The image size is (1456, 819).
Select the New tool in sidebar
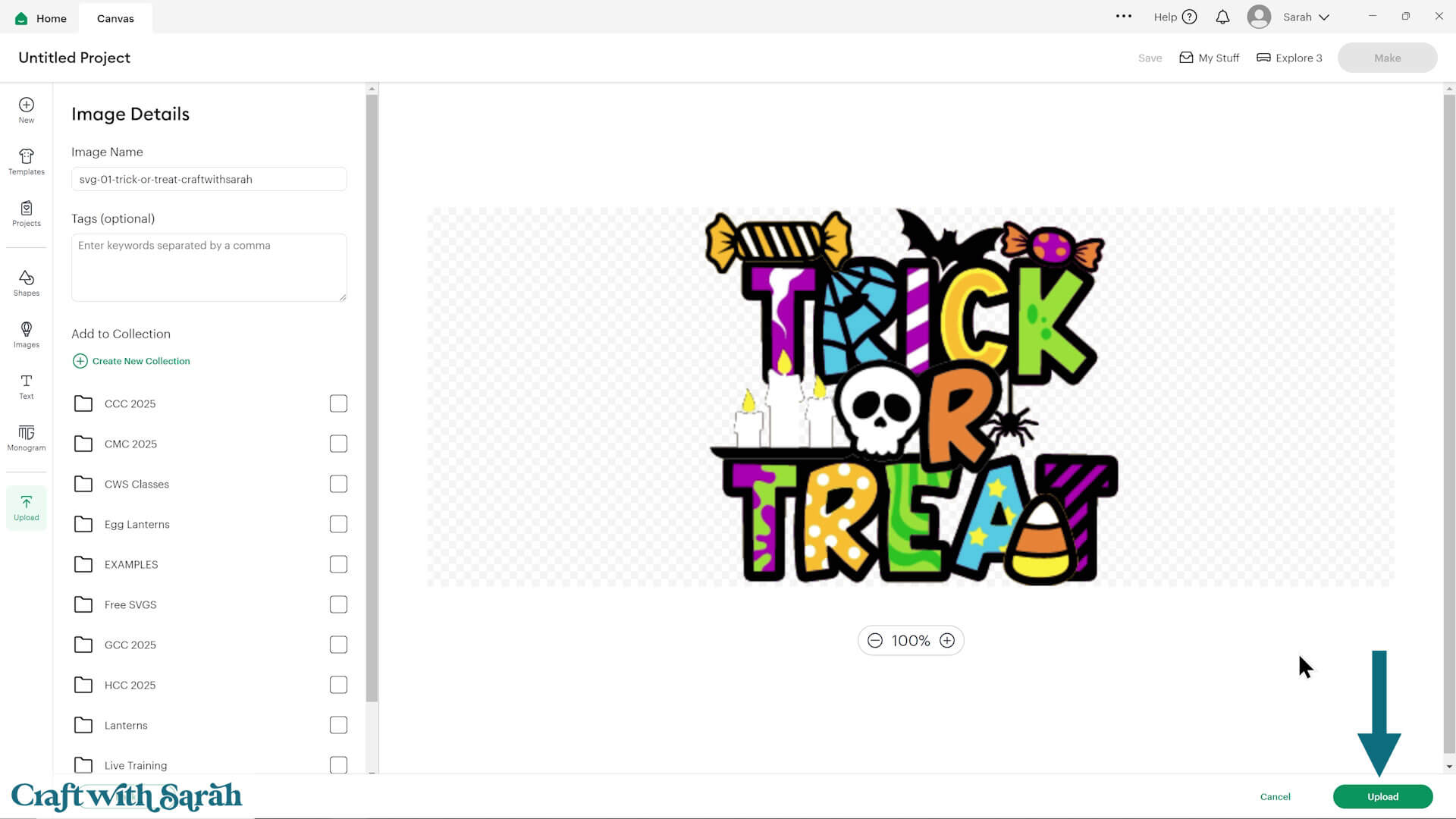pyautogui.click(x=26, y=110)
